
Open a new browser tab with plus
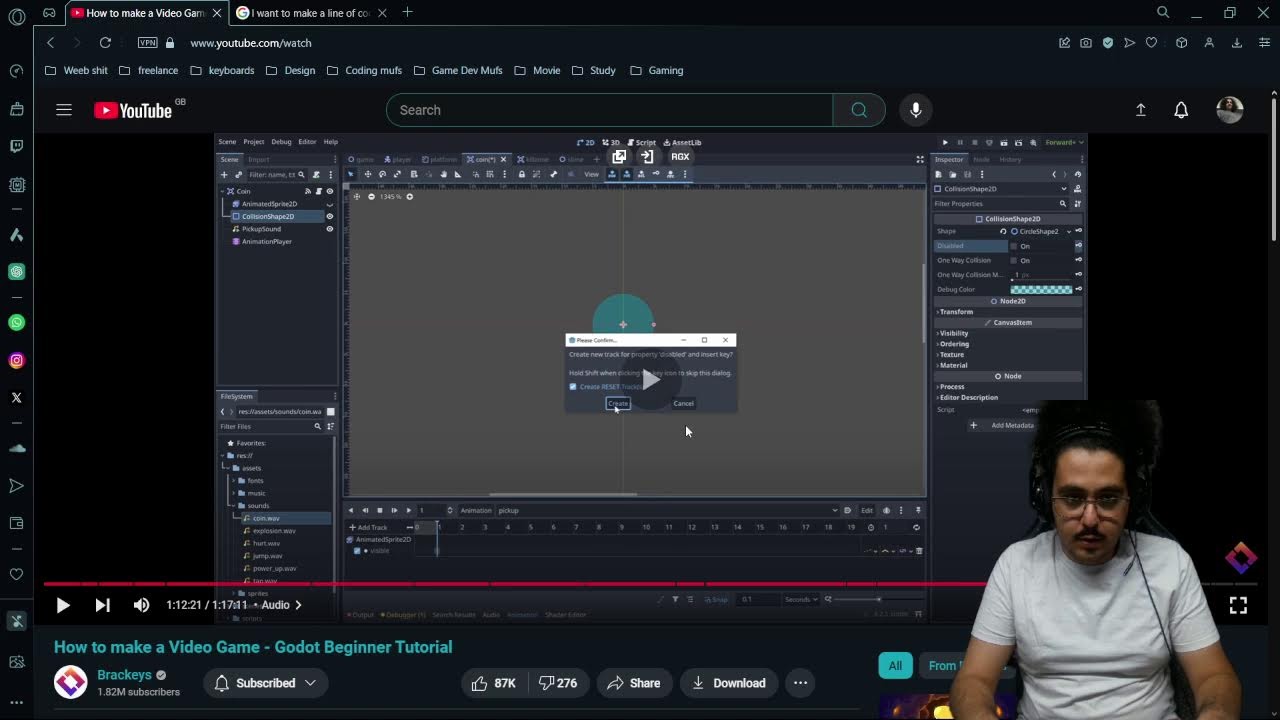point(407,13)
